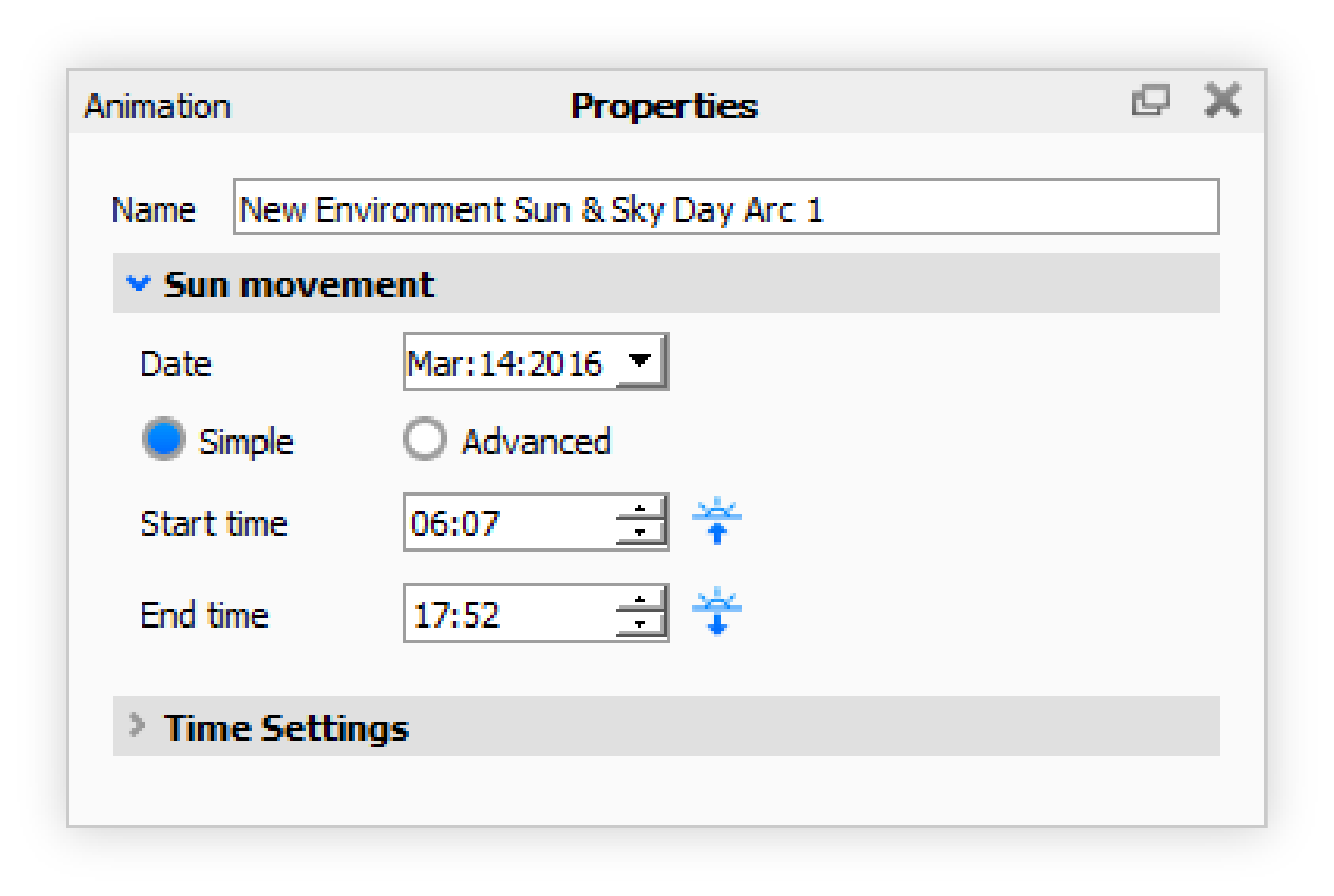Viewport: 1334px width, 896px height.
Task: Close the Properties panel
Action: (x=1222, y=100)
